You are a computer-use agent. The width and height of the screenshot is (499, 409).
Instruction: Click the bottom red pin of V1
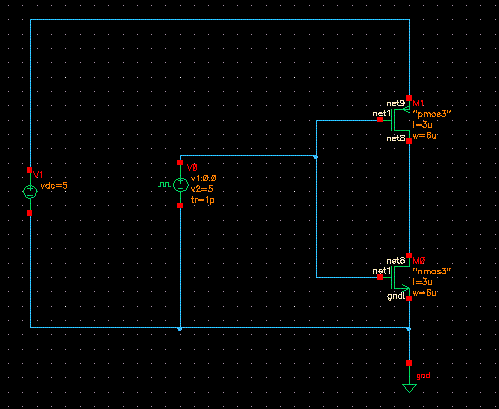[29, 213]
